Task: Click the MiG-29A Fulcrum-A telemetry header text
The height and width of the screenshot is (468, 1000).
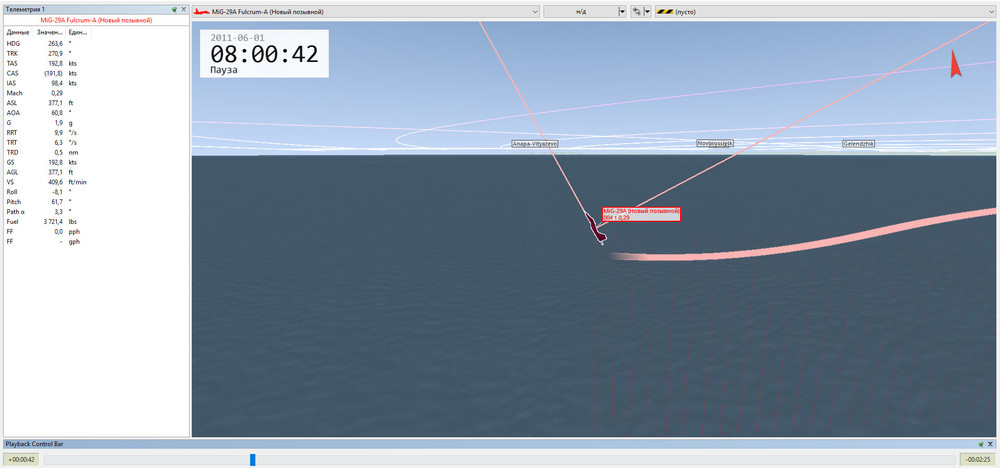Action: tap(96, 20)
